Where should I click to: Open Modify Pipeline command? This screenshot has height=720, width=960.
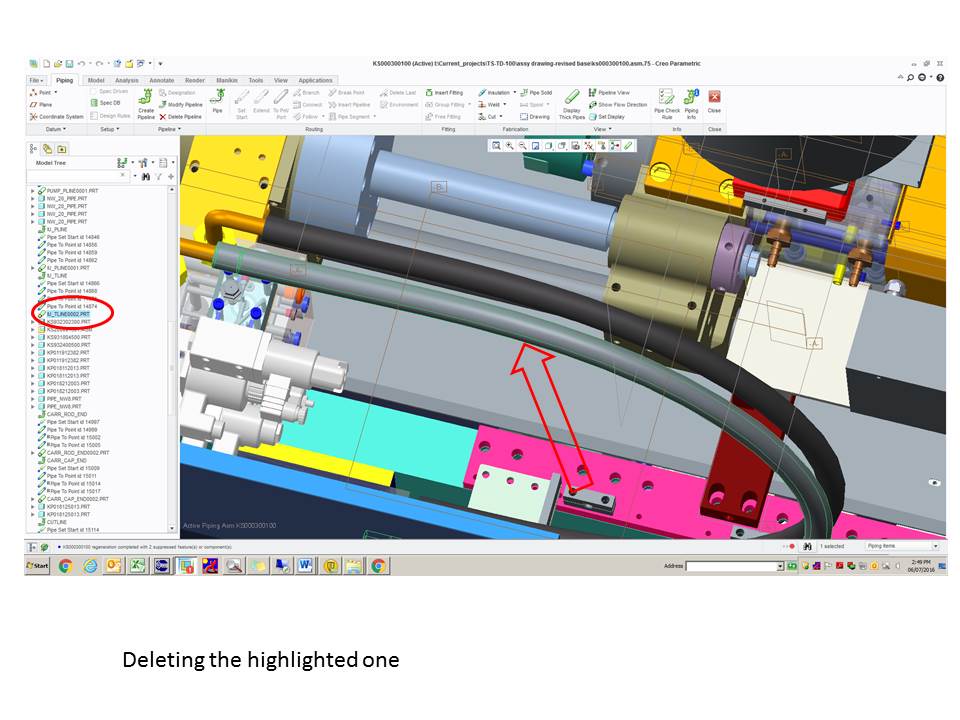pos(180,104)
